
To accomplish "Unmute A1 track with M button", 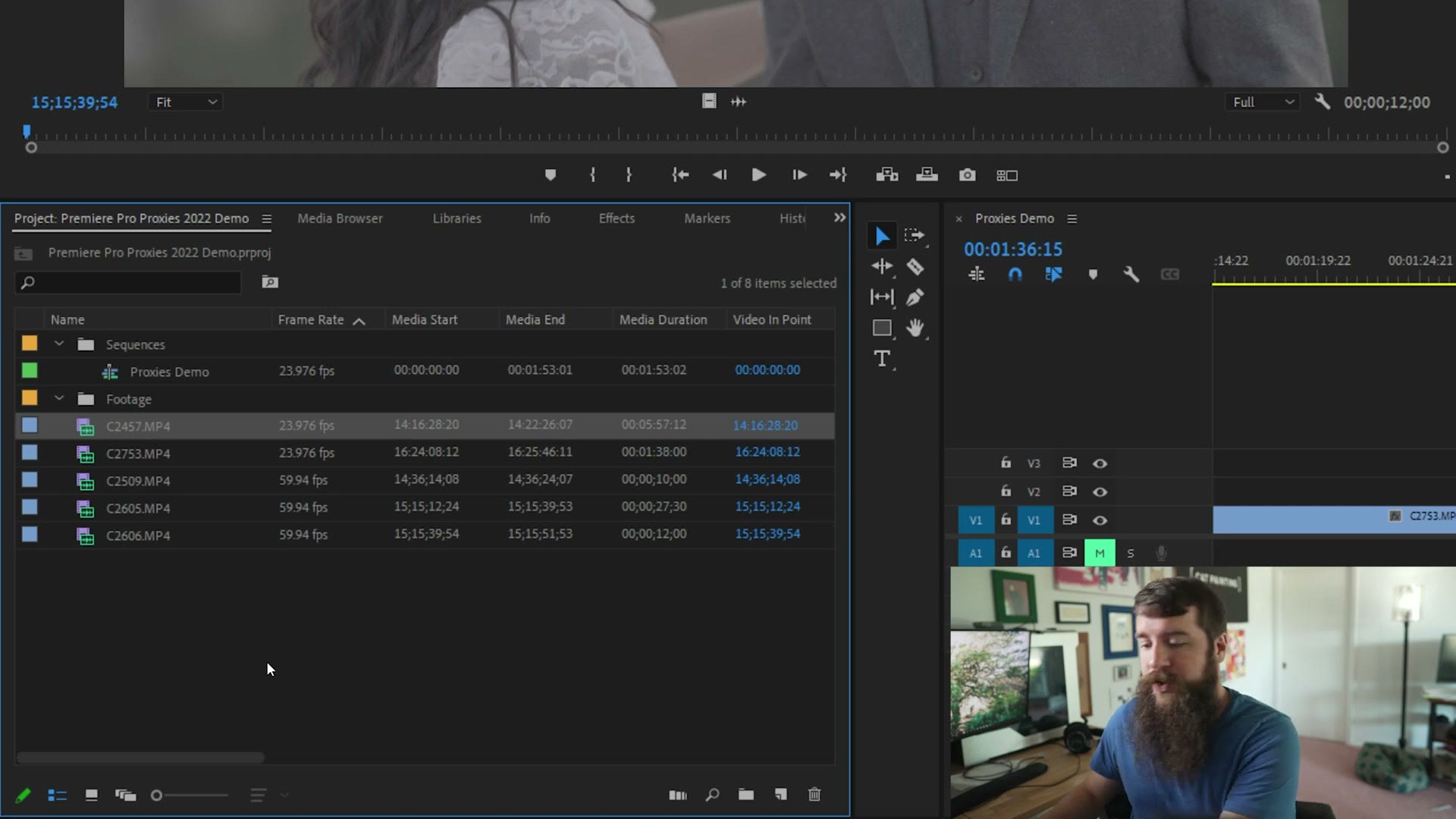I will click(x=1100, y=553).
